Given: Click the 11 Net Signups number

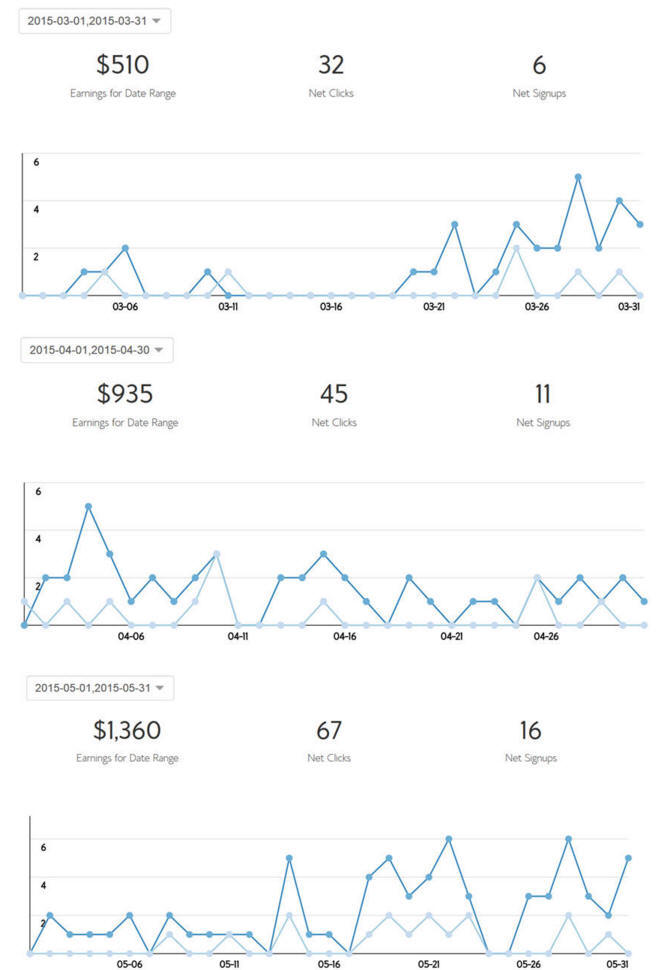Looking at the screenshot, I should pyautogui.click(x=543, y=394).
